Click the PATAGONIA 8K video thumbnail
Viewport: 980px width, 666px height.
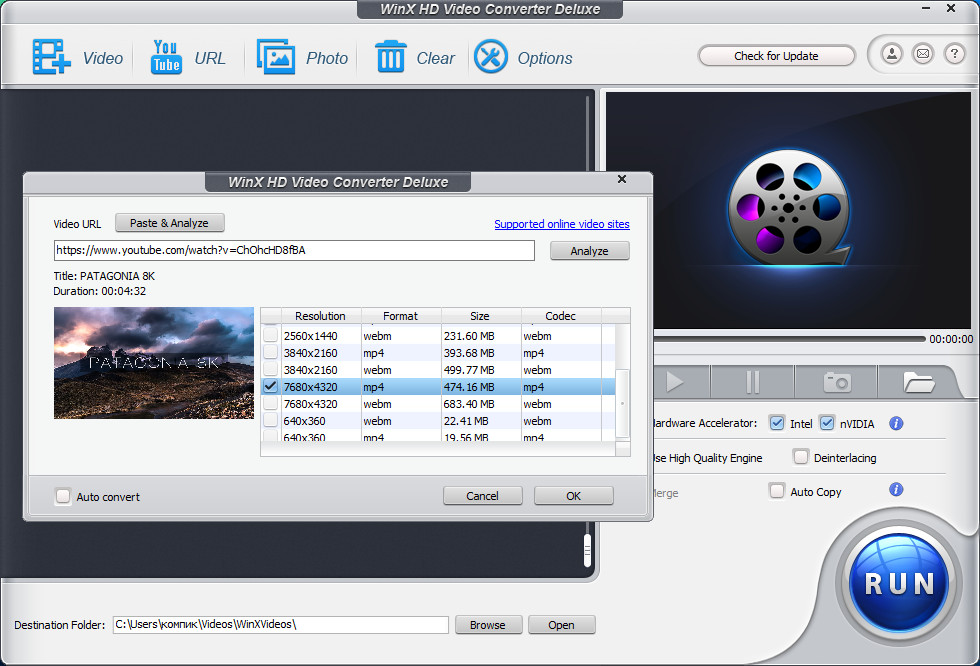(x=154, y=363)
